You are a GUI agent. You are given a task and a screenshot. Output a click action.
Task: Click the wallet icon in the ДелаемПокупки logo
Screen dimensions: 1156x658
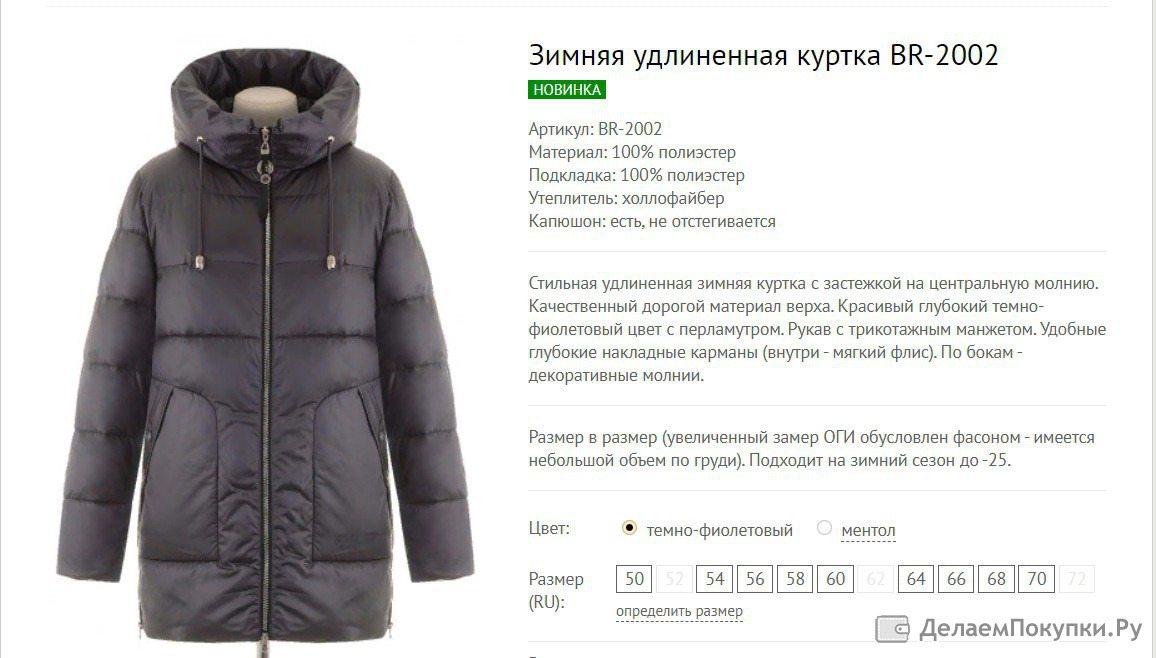[x=892, y=629]
